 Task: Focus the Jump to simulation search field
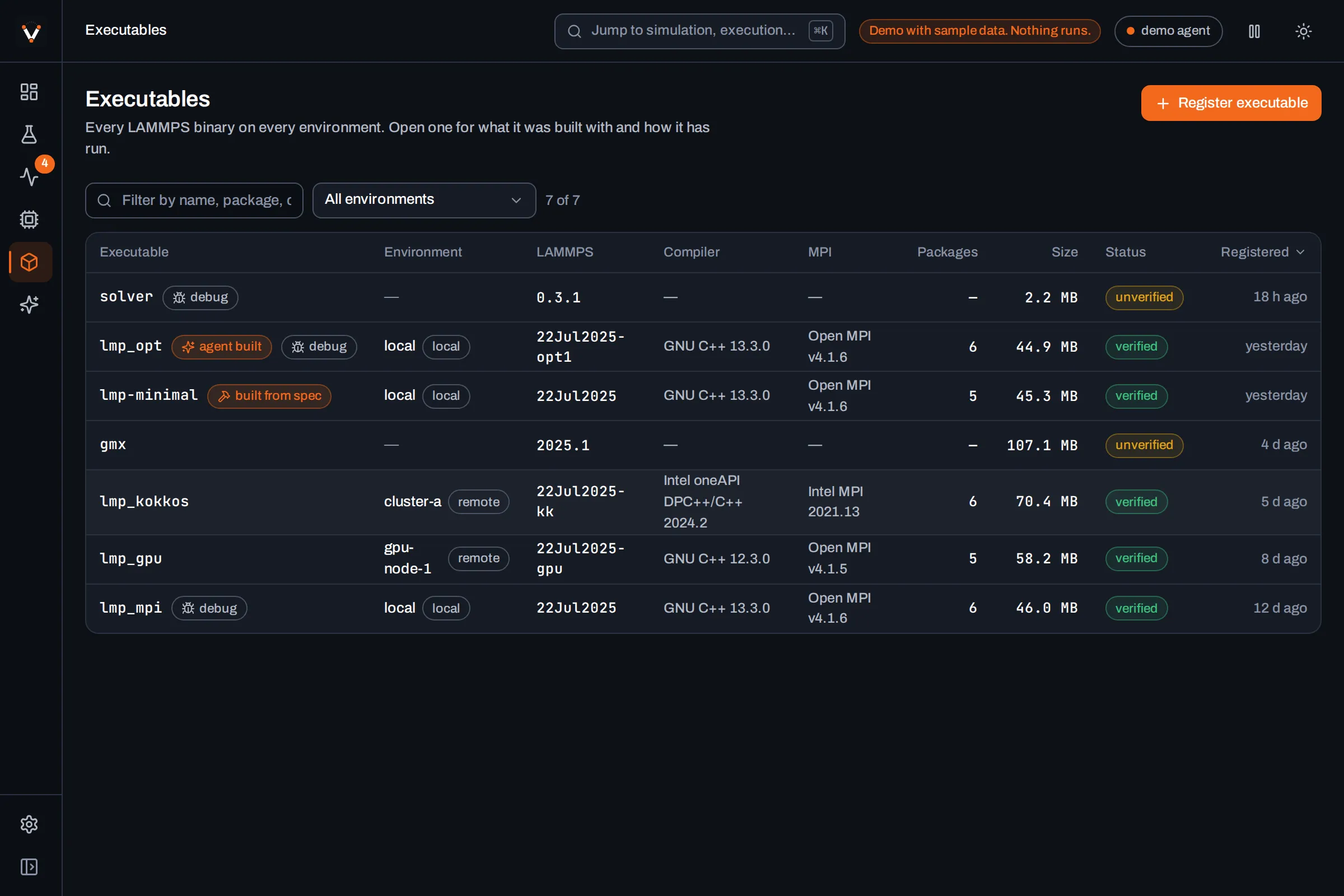point(699,31)
